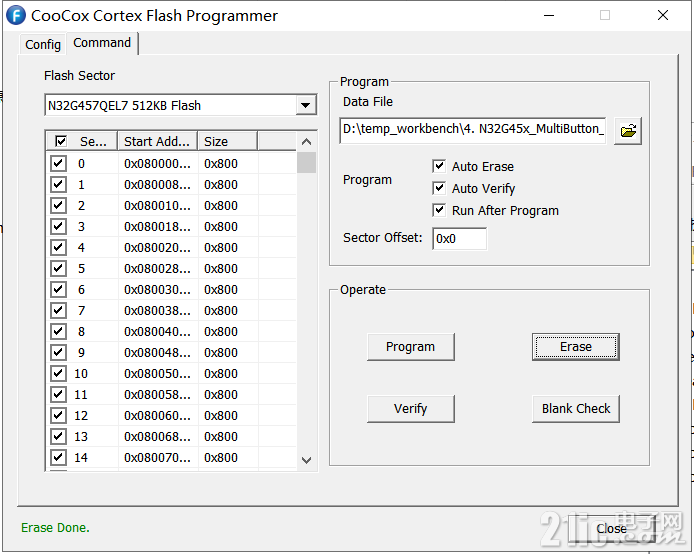Click the Program button in Operate
The height and width of the screenshot is (554, 694).
(x=410, y=347)
